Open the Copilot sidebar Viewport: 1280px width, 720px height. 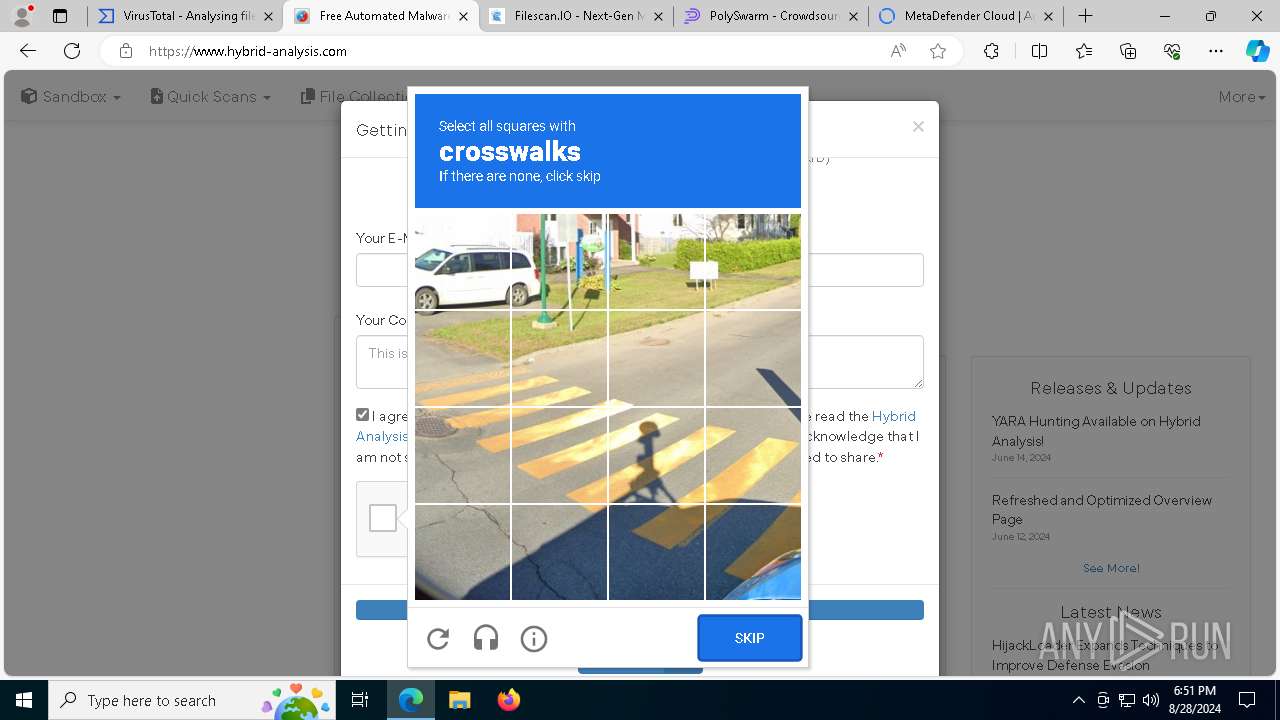[1257, 51]
